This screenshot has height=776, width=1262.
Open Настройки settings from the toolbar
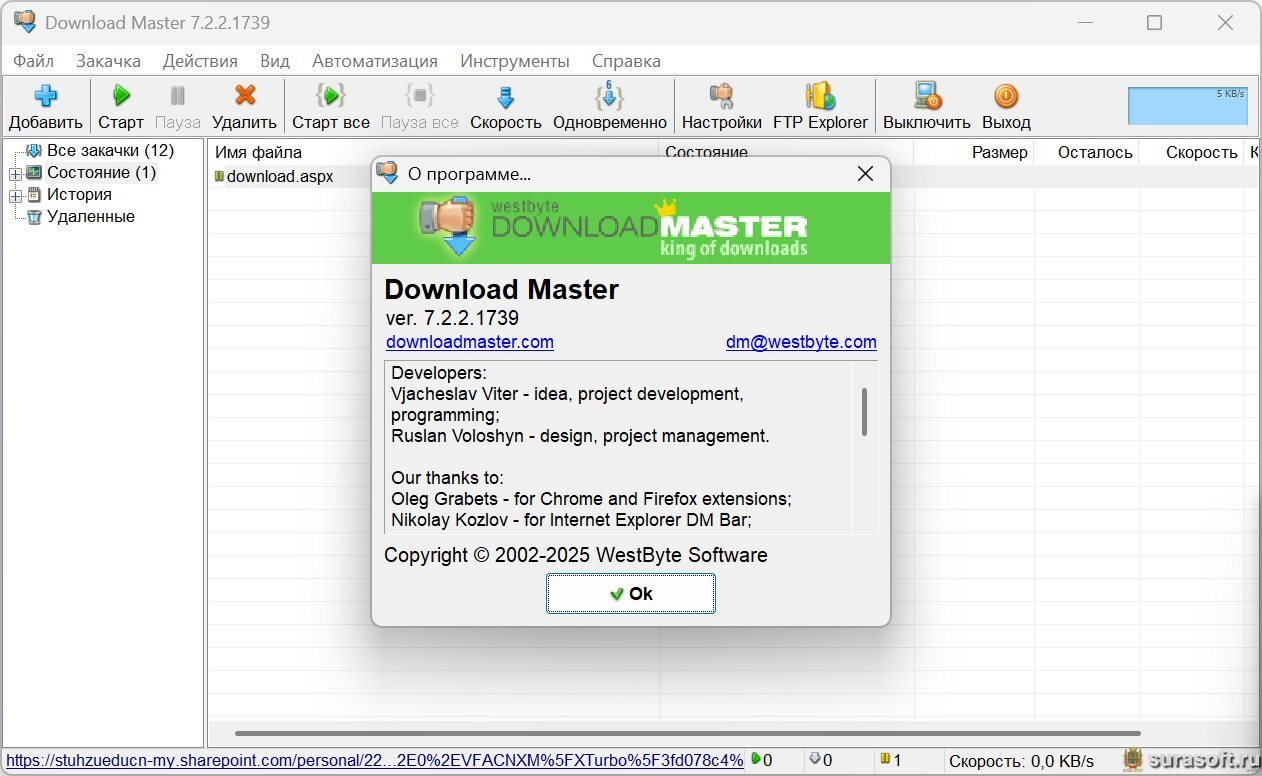point(721,97)
